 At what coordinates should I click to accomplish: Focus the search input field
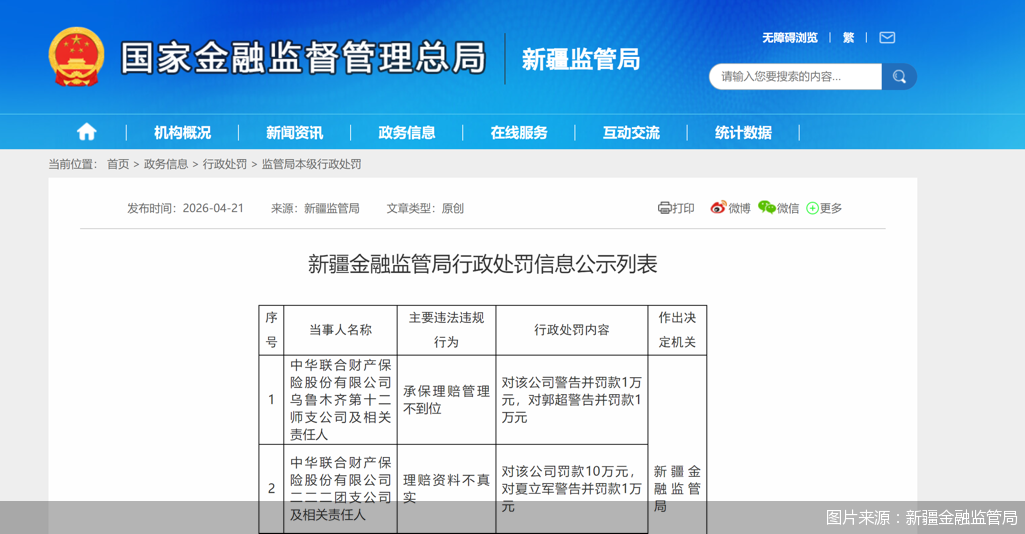coord(796,76)
